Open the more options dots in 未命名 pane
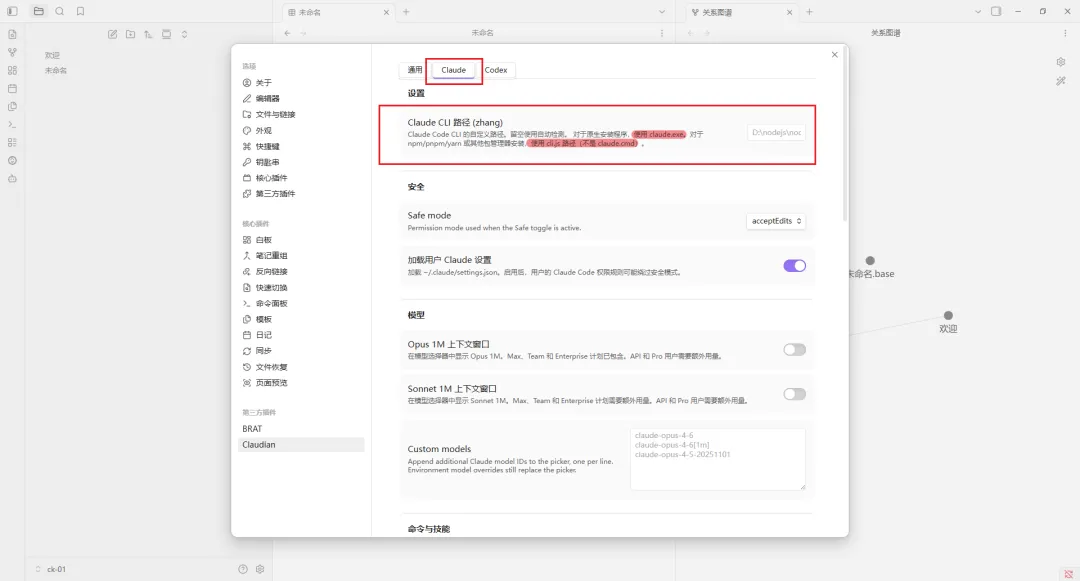Image resolution: width=1080 pixels, height=581 pixels. (x=662, y=33)
